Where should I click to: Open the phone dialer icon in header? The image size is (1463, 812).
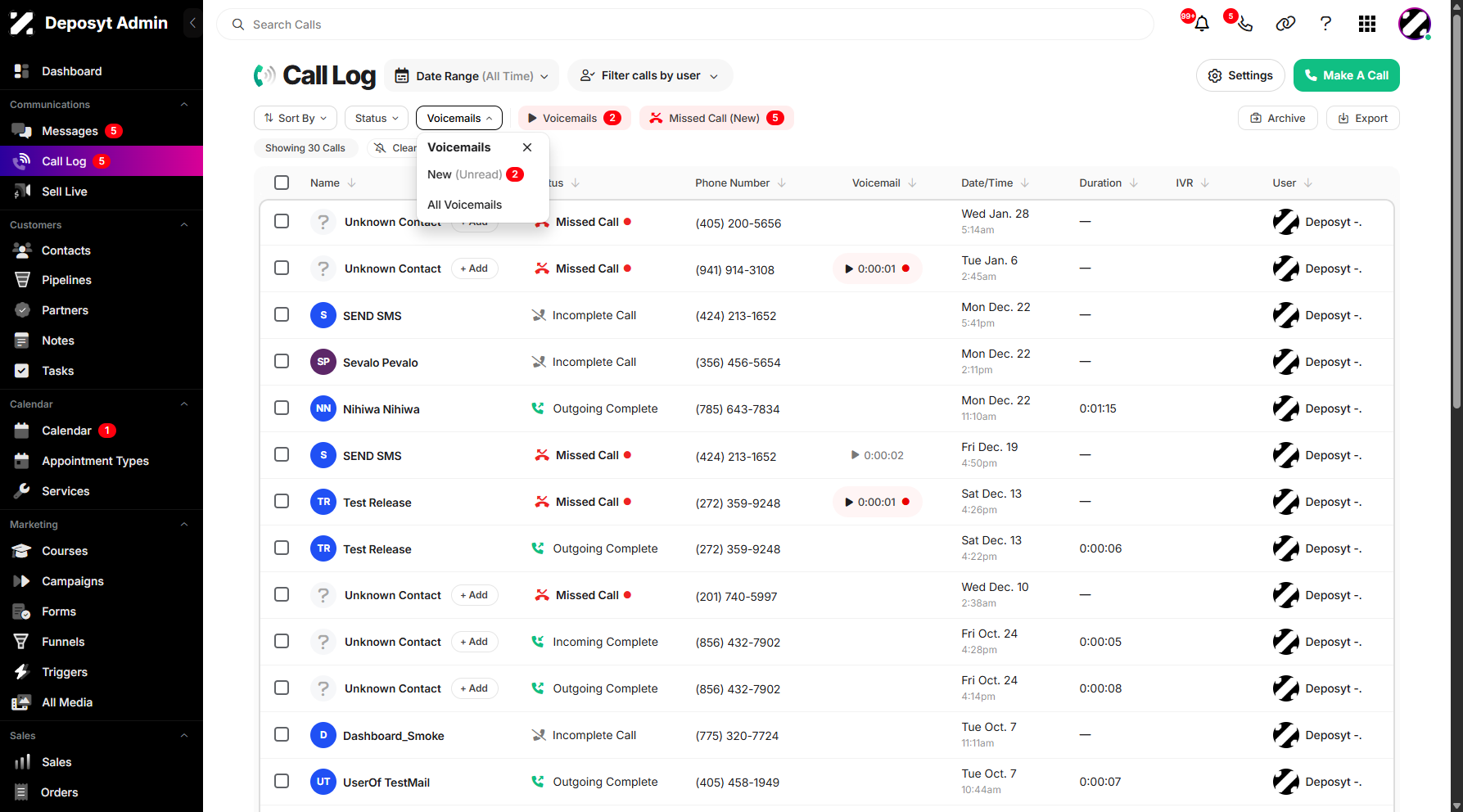click(x=1244, y=24)
